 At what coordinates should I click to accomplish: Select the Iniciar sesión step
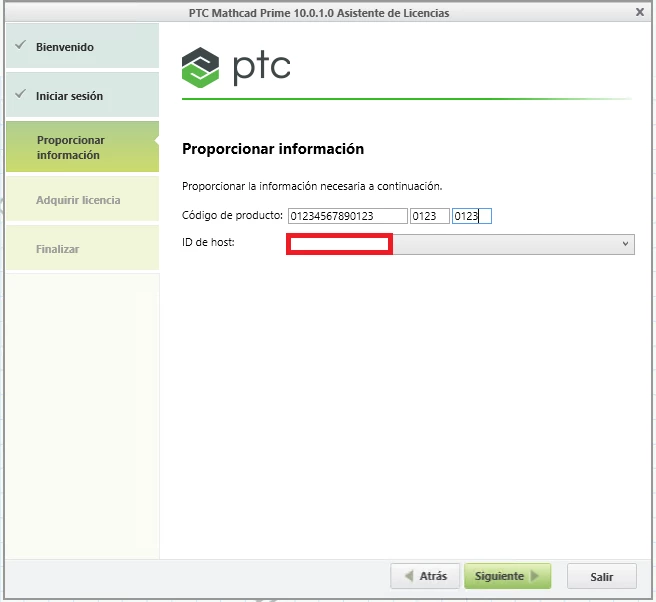pyautogui.click(x=82, y=95)
